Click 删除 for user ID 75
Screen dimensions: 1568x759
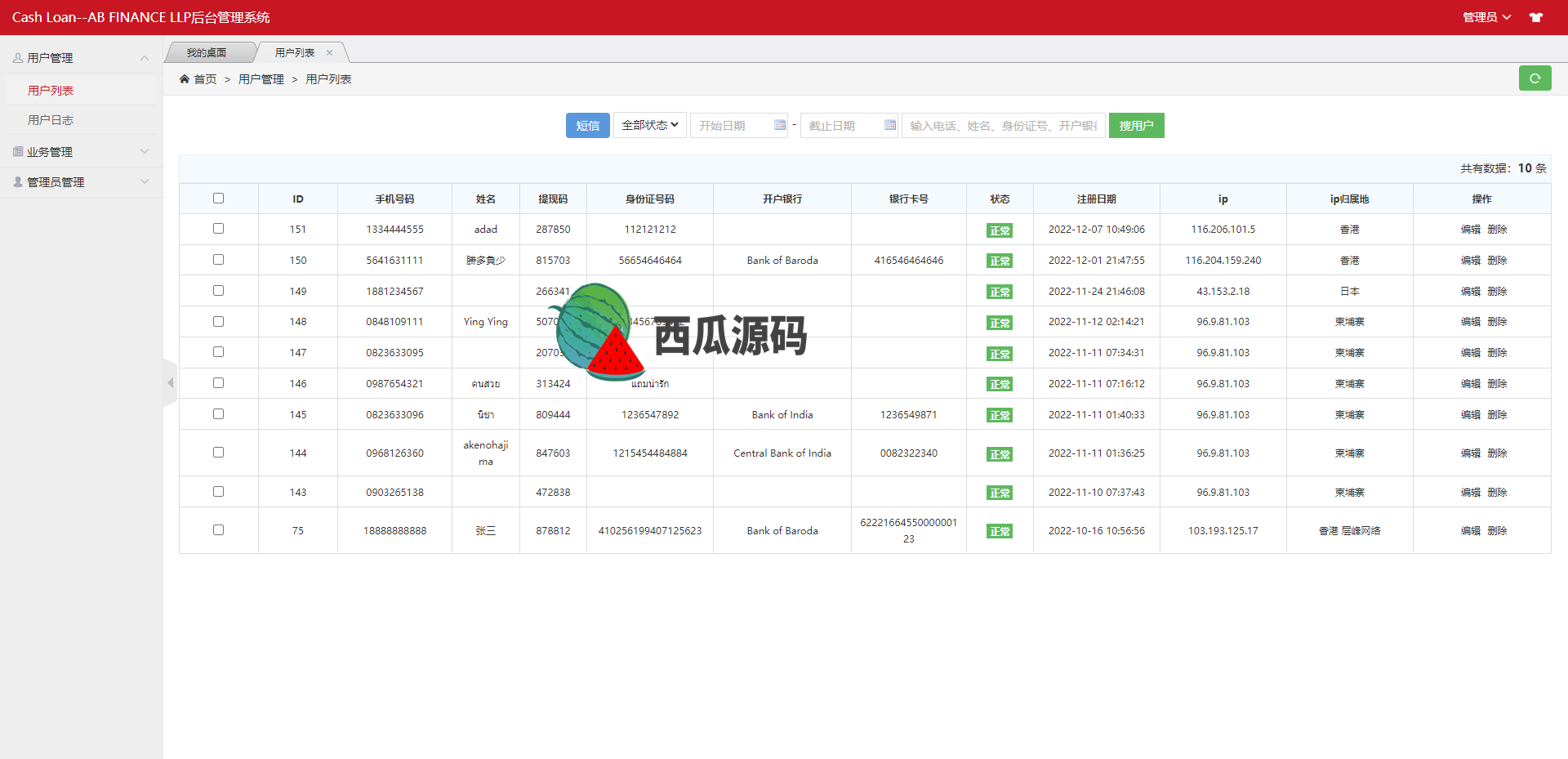coord(1497,531)
